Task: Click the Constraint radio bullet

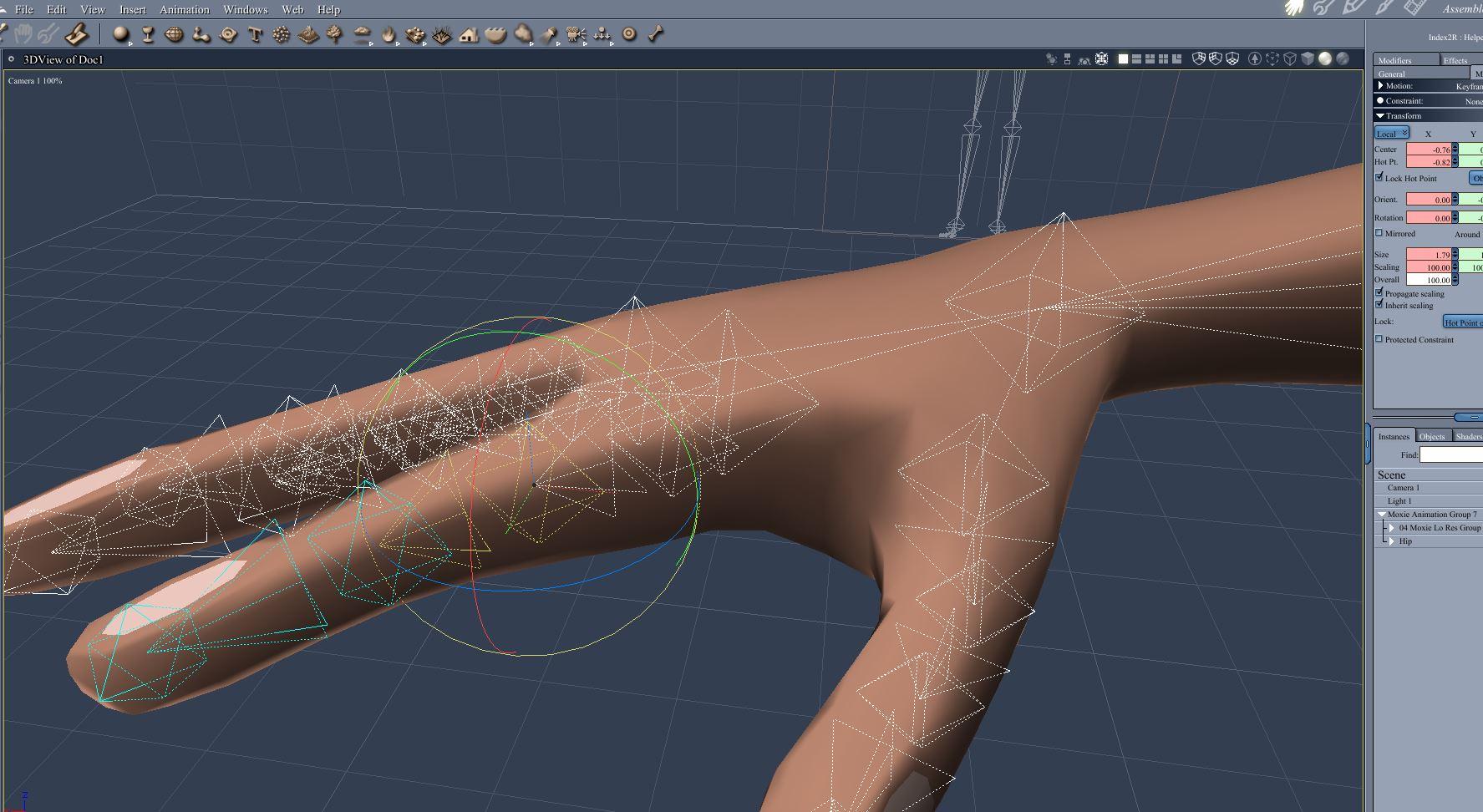Action: coord(1380,100)
